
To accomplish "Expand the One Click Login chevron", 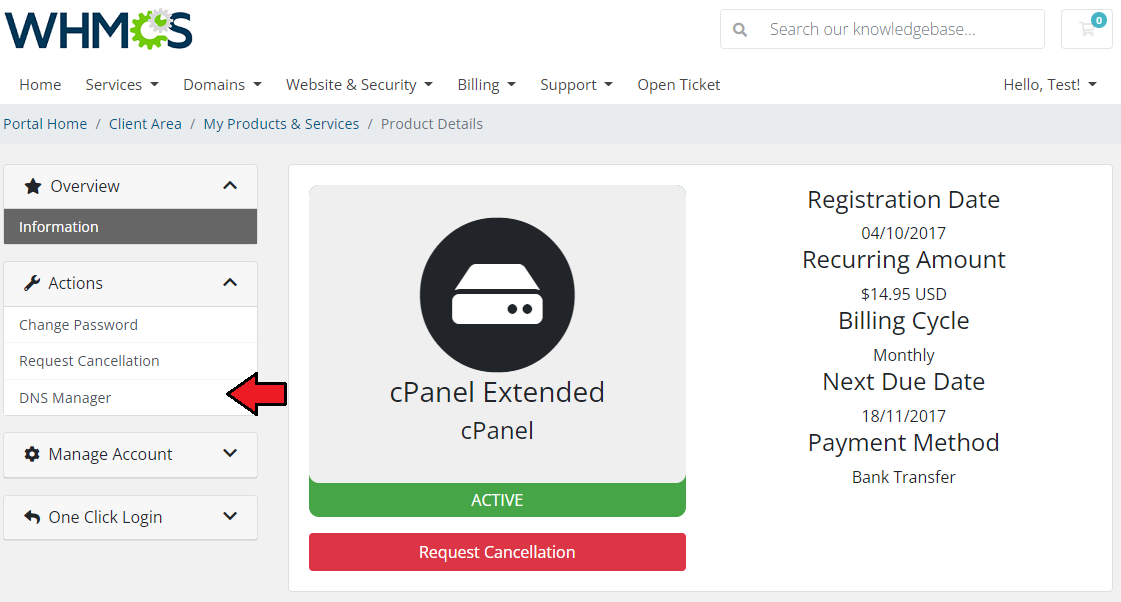I will click(229, 516).
